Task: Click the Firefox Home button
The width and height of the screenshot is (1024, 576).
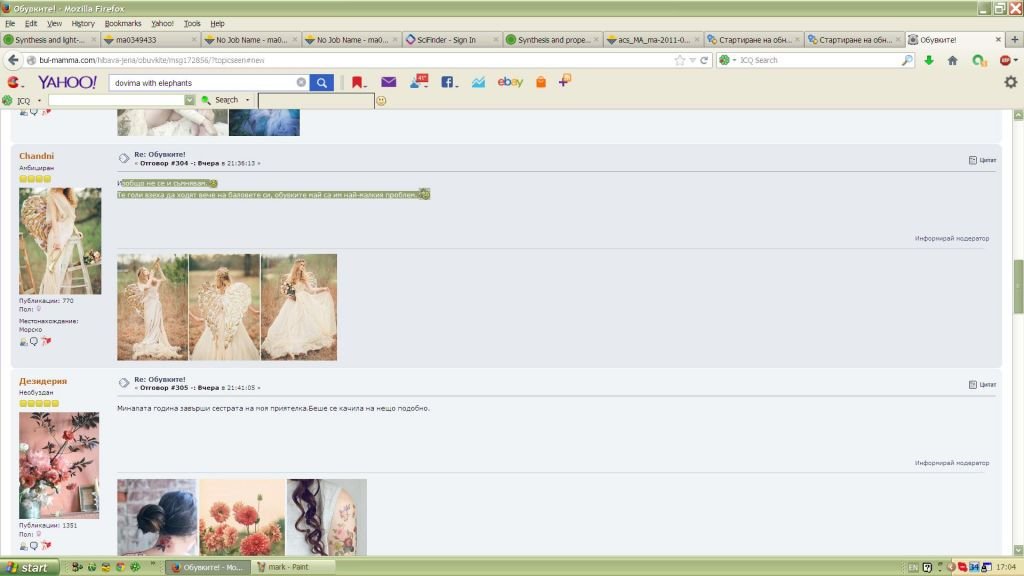Action: click(x=952, y=60)
